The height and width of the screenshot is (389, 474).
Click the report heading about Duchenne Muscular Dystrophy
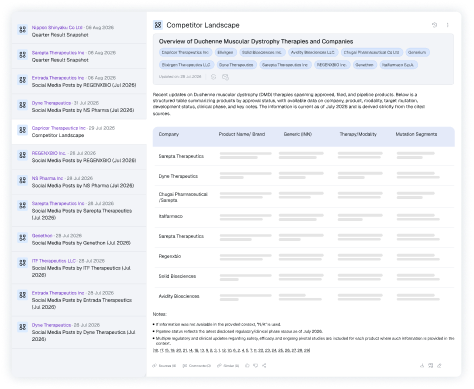256,41
